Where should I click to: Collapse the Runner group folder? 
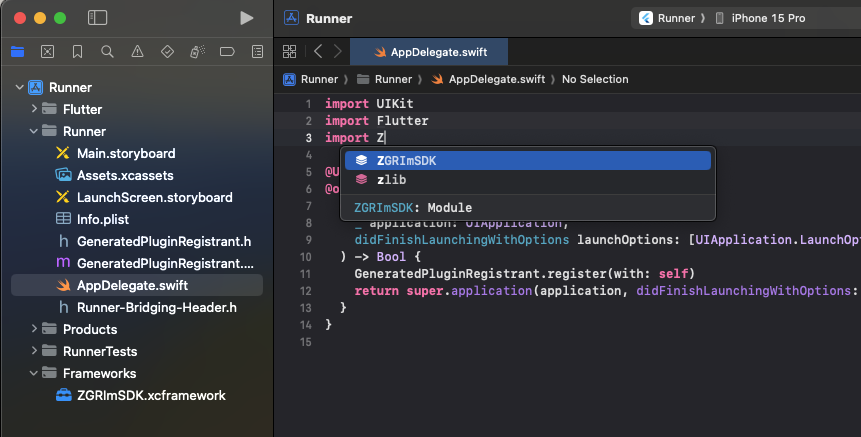pos(33,131)
